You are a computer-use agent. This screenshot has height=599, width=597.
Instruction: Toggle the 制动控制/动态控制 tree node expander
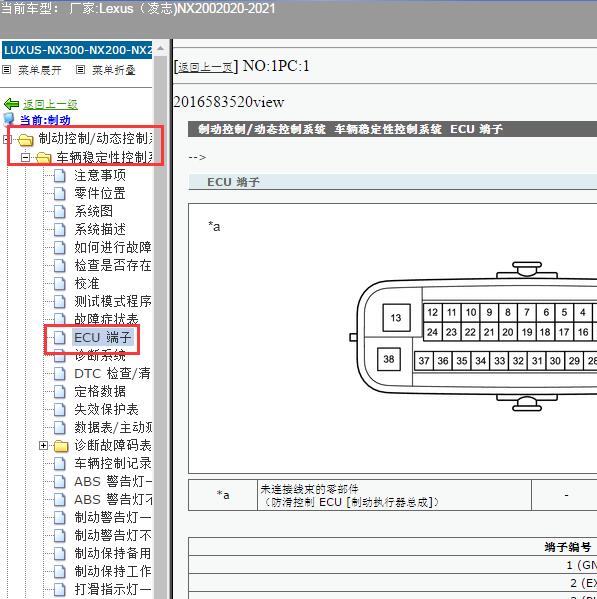pos(6,139)
